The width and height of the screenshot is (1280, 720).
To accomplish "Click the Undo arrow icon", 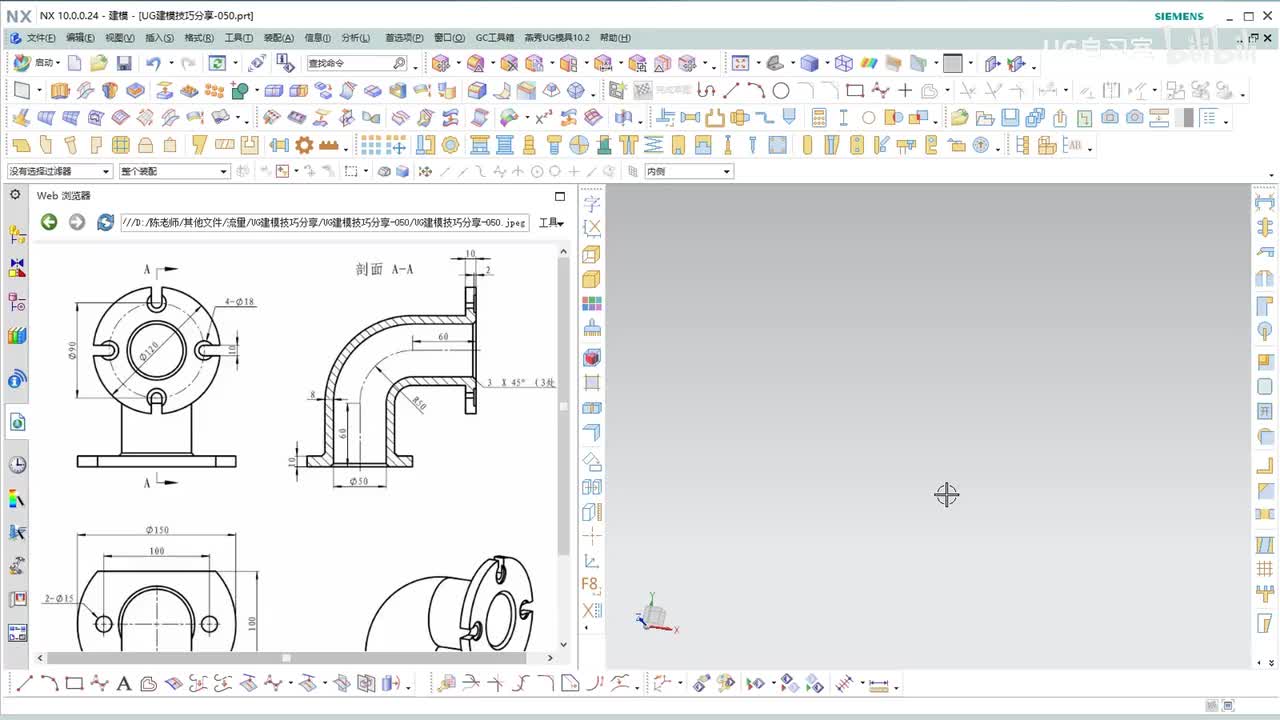I will pyautogui.click(x=153, y=63).
